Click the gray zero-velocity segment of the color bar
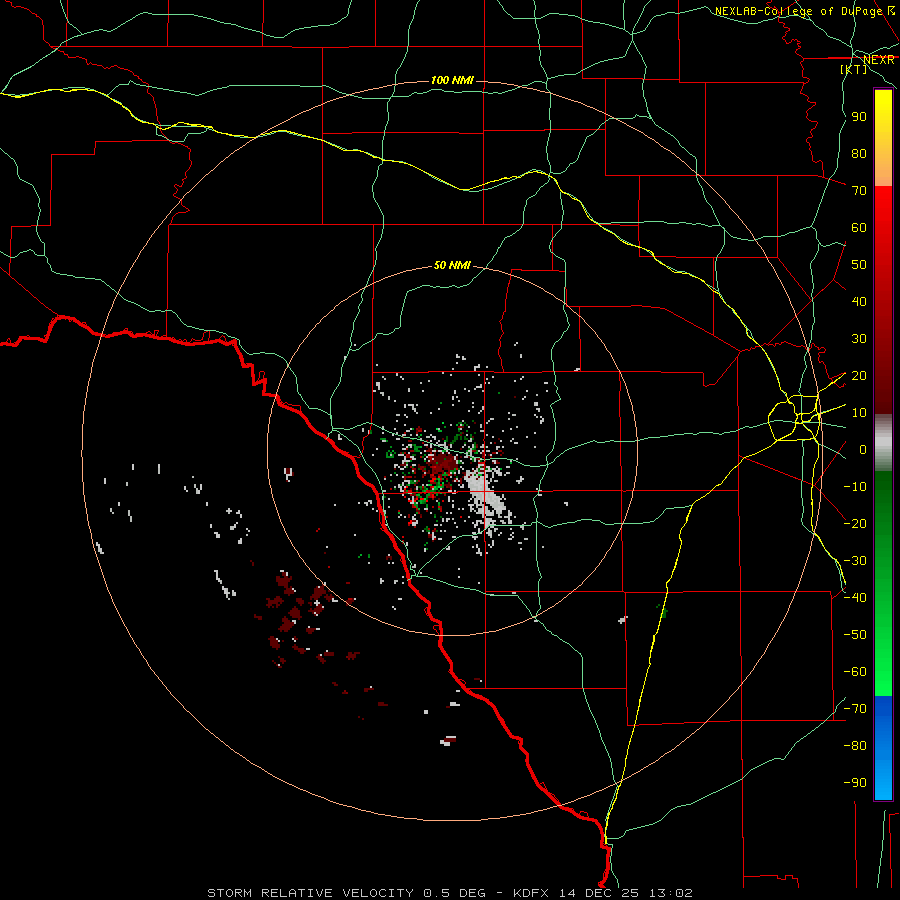The image size is (900, 900). [x=883, y=443]
